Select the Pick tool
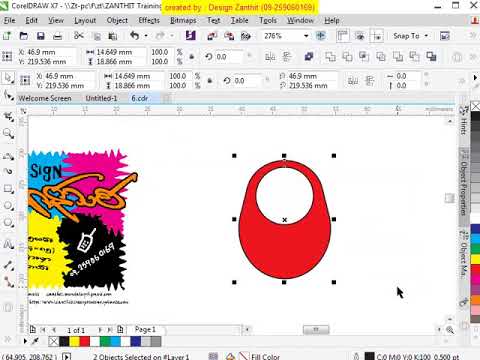This screenshot has height=360, width=480. [x=8, y=79]
